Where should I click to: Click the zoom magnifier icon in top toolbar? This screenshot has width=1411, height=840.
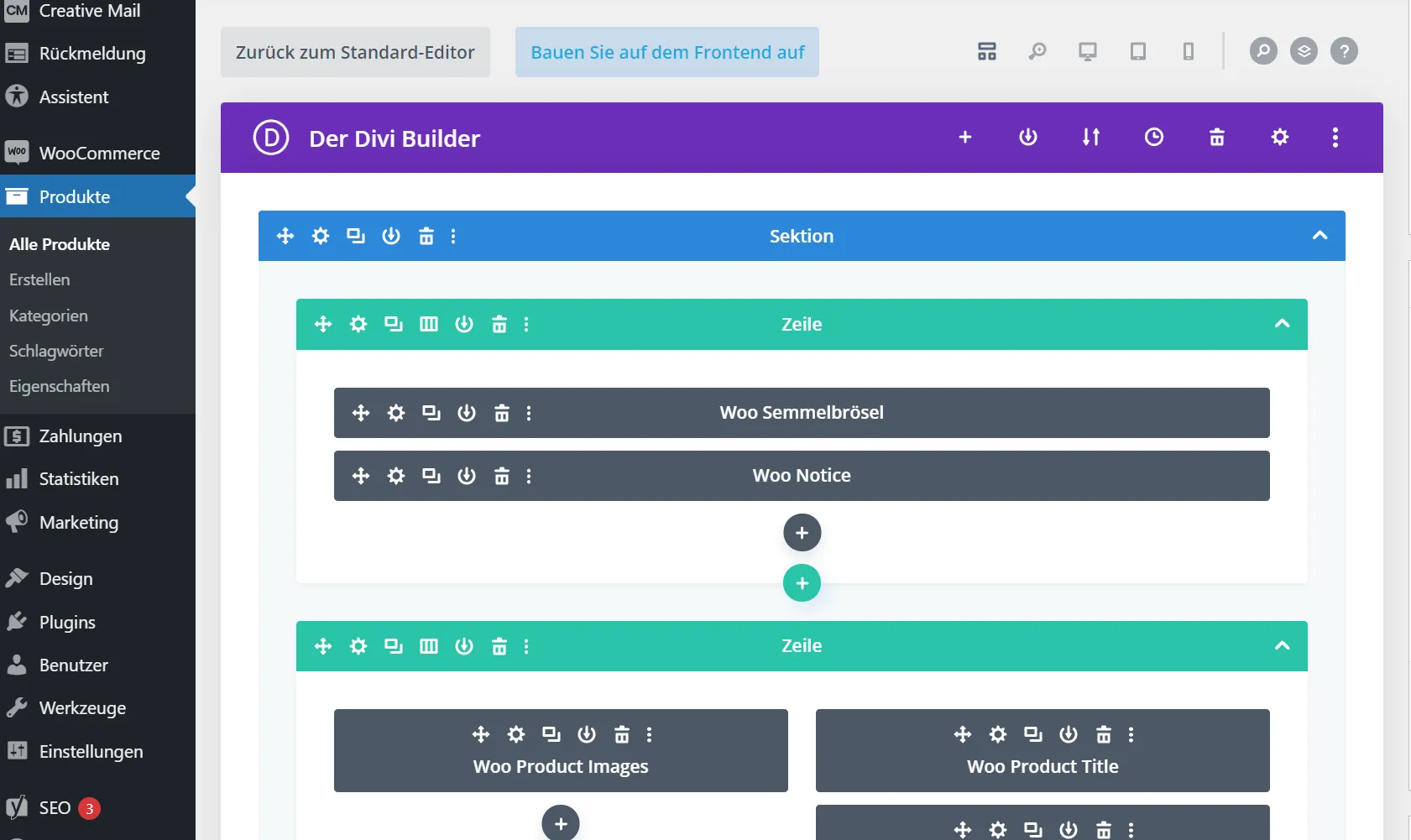click(x=1037, y=52)
